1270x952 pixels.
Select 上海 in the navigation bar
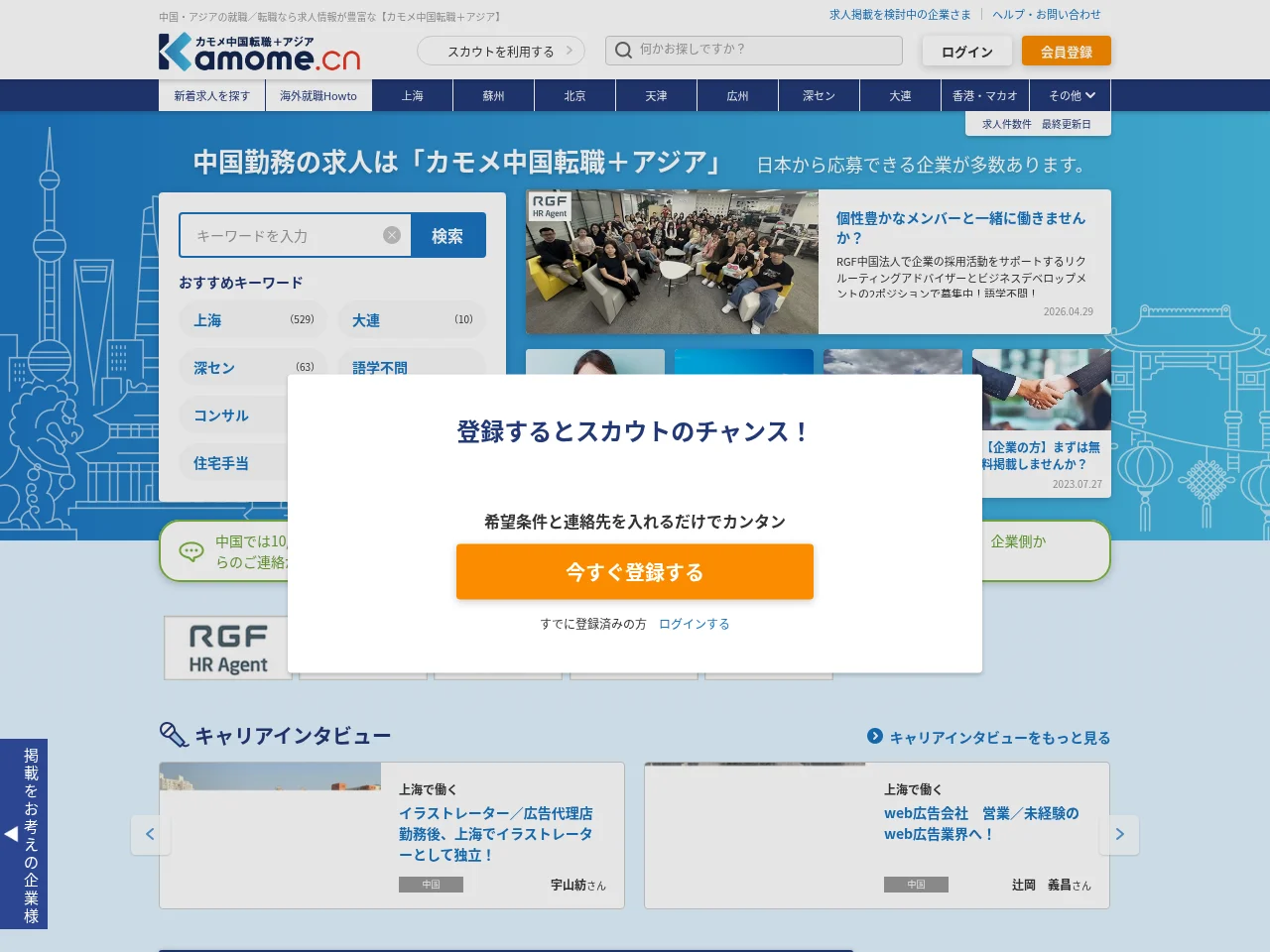coord(413,95)
